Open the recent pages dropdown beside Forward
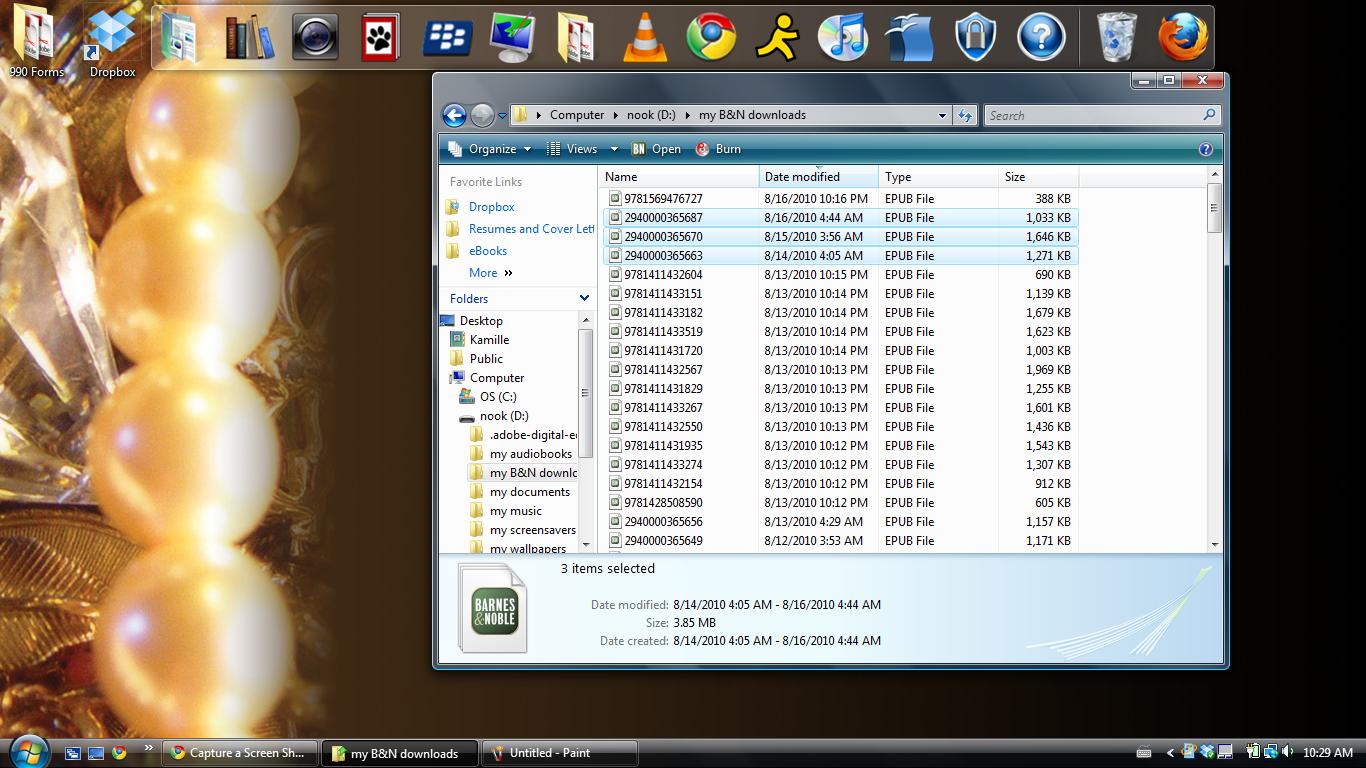Image resolution: width=1366 pixels, height=768 pixels. tap(502, 115)
